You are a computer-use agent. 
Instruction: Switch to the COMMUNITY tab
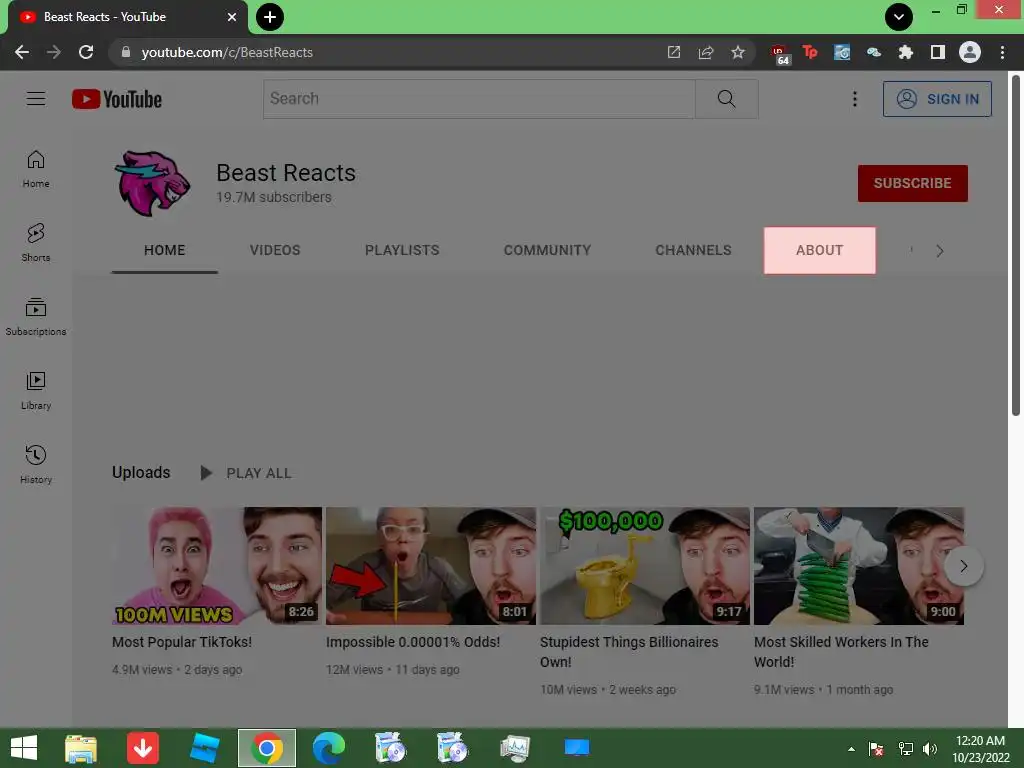(547, 250)
